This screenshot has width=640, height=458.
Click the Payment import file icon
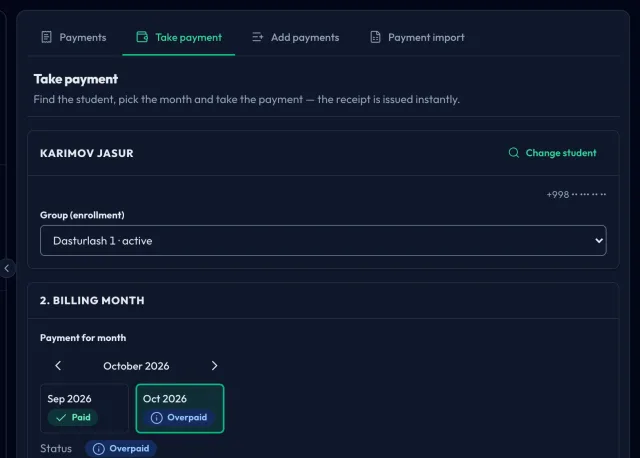pos(375,37)
